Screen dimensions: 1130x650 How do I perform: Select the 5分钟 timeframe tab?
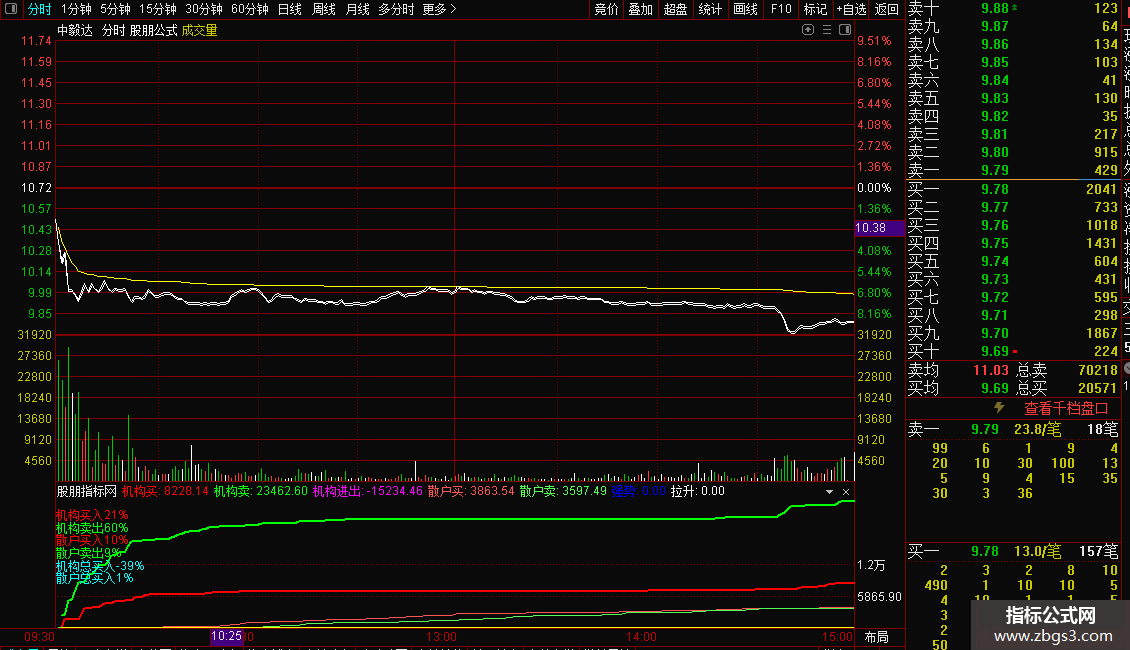(x=115, y=9)
